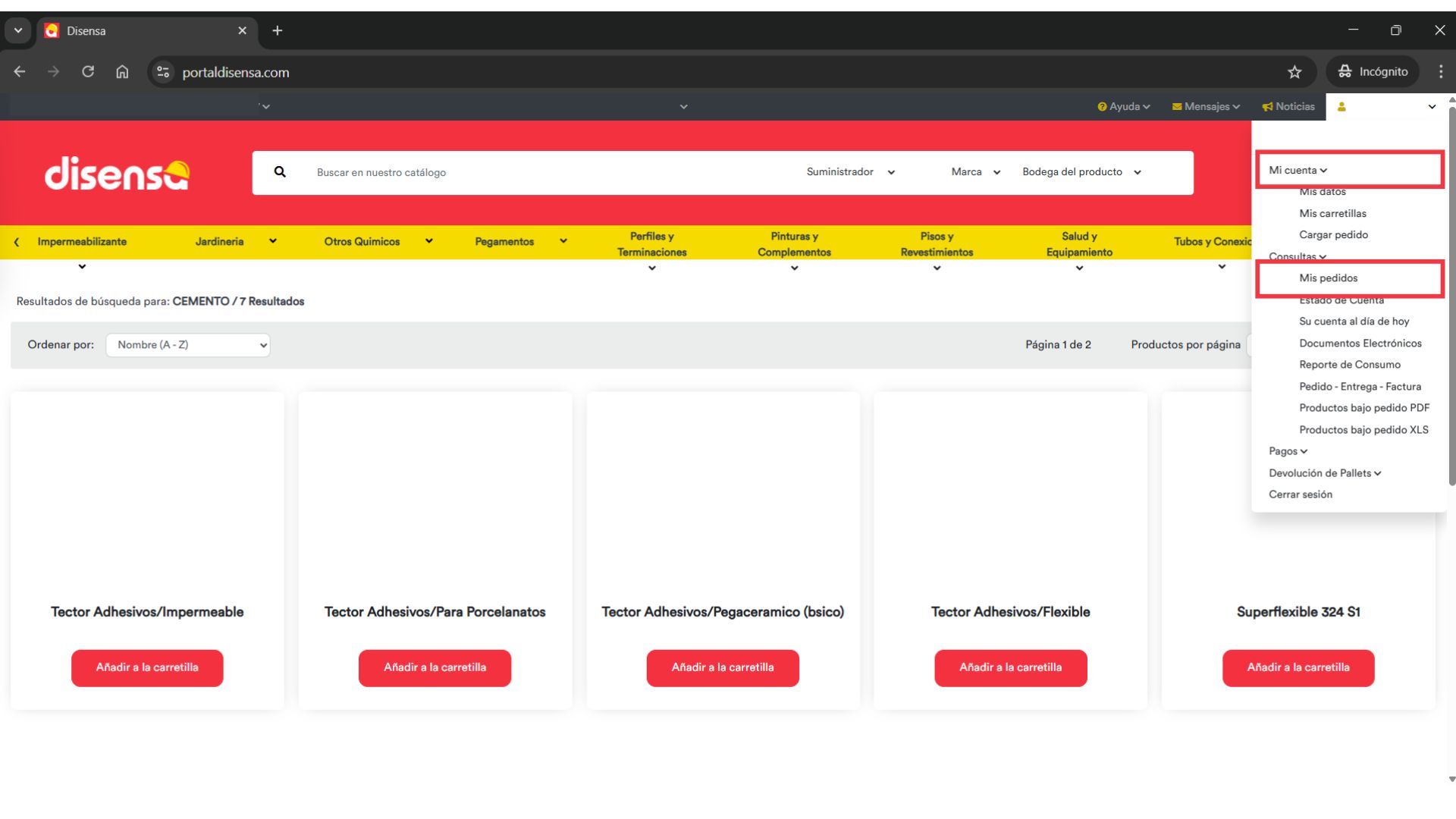Bookmark page with star icon

coord(1294,72)
